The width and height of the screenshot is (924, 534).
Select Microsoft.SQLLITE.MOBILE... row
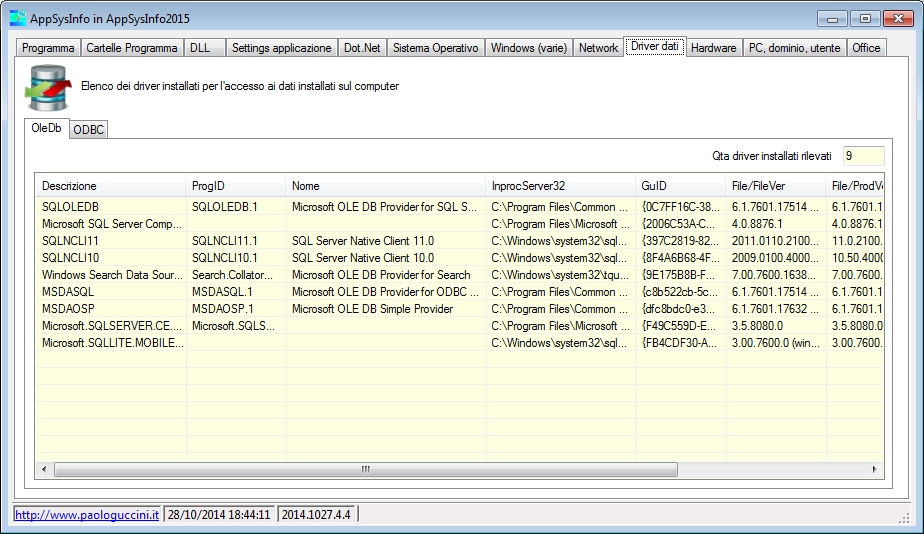[x=460, y=343]
